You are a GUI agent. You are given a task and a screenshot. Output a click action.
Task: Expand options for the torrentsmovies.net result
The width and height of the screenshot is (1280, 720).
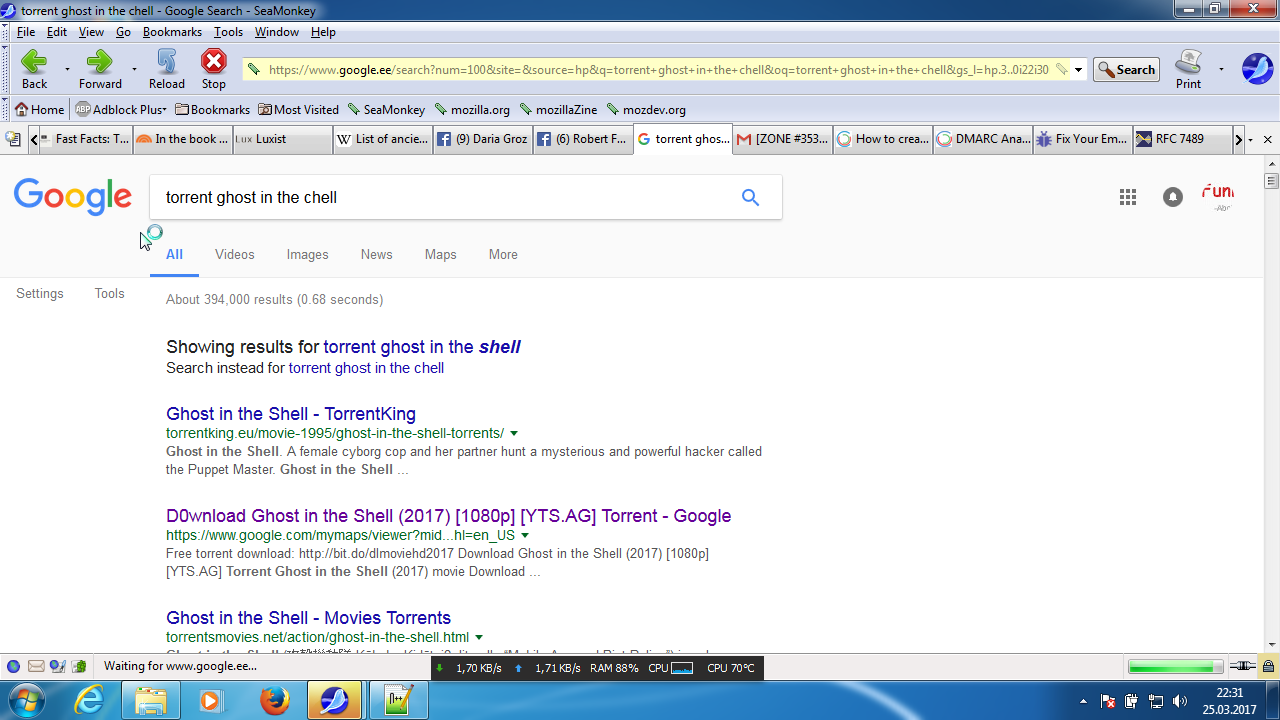479,638
